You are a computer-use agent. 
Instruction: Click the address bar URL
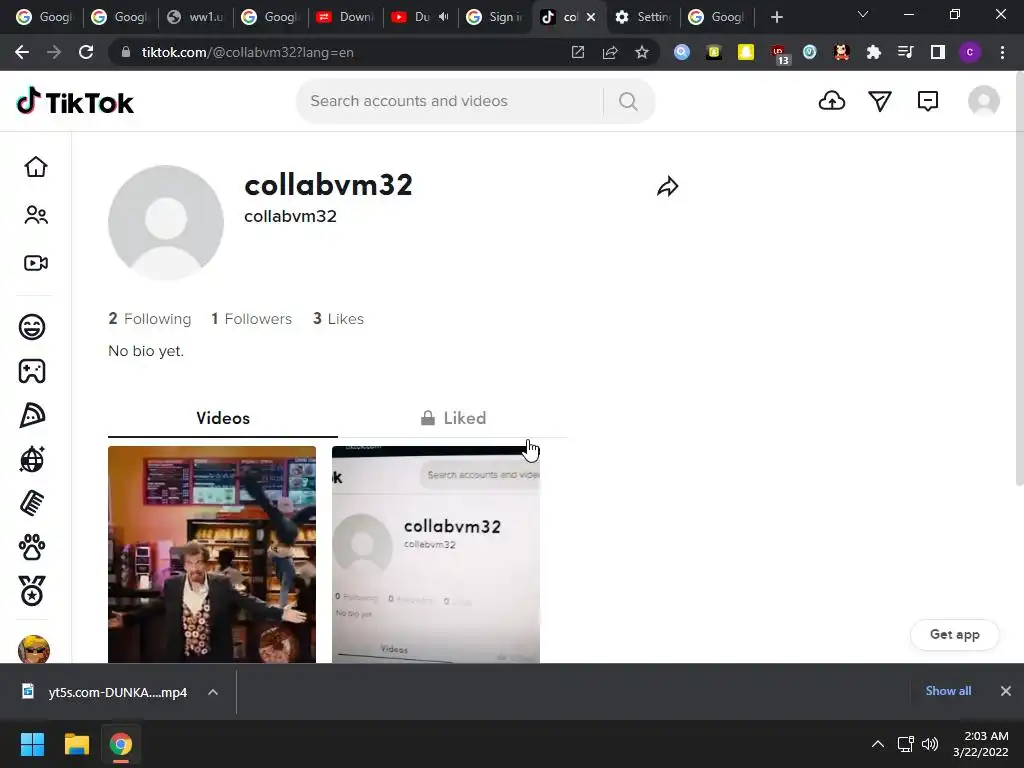[248, 52]
